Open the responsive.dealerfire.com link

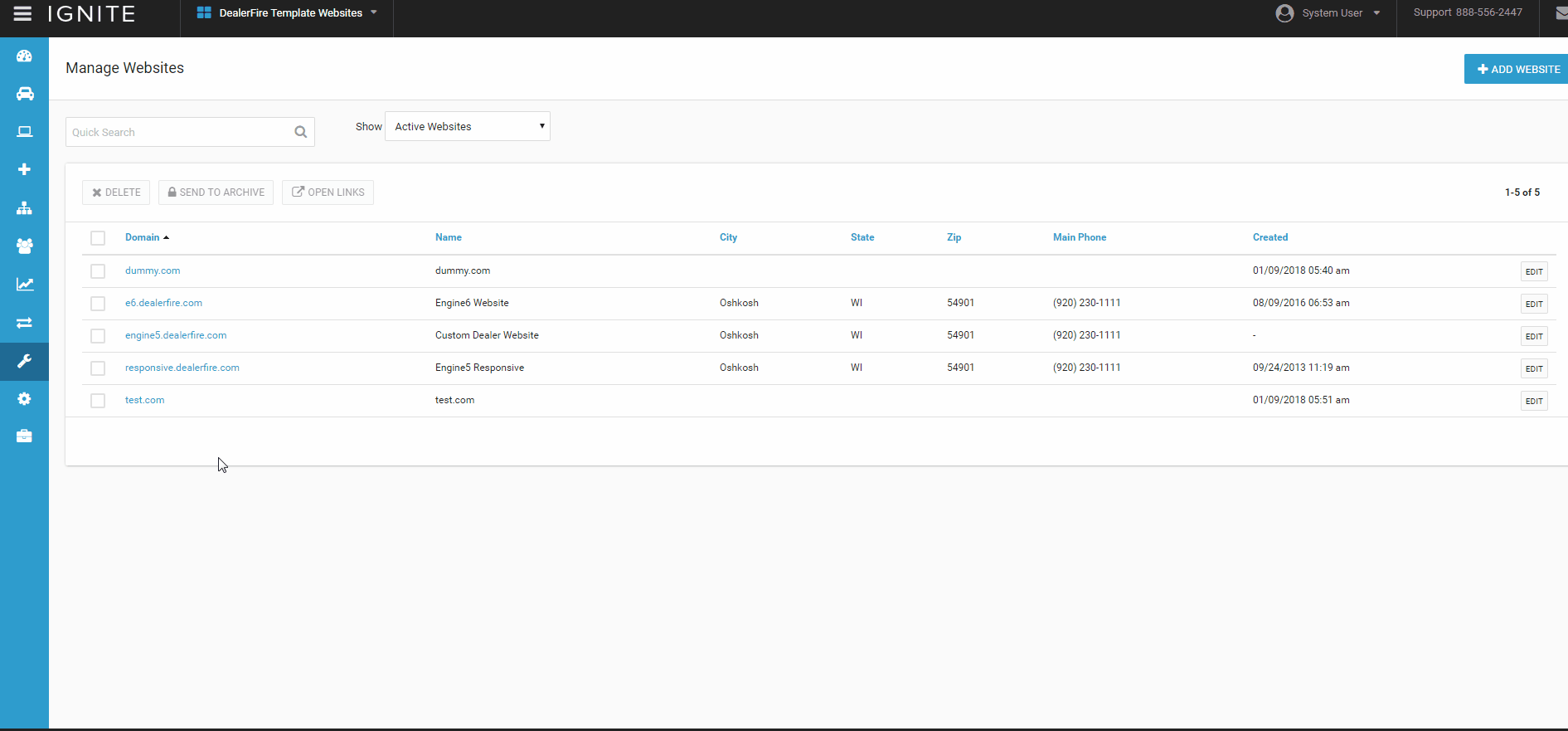pos(182,368)
